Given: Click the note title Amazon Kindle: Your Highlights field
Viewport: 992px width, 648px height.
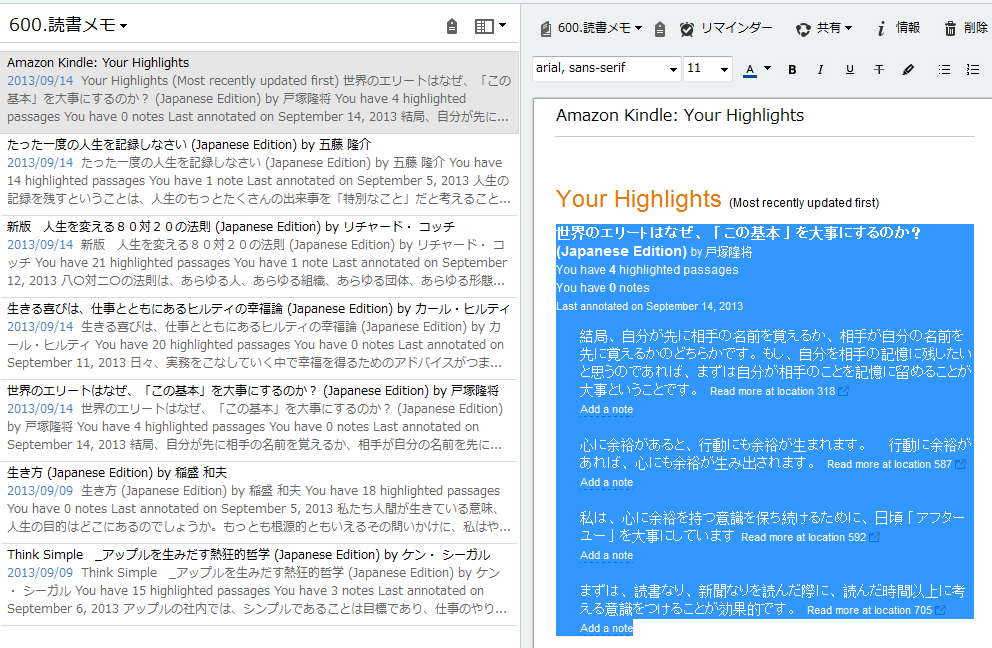Looking at the screenshot, I should (765, 116).
